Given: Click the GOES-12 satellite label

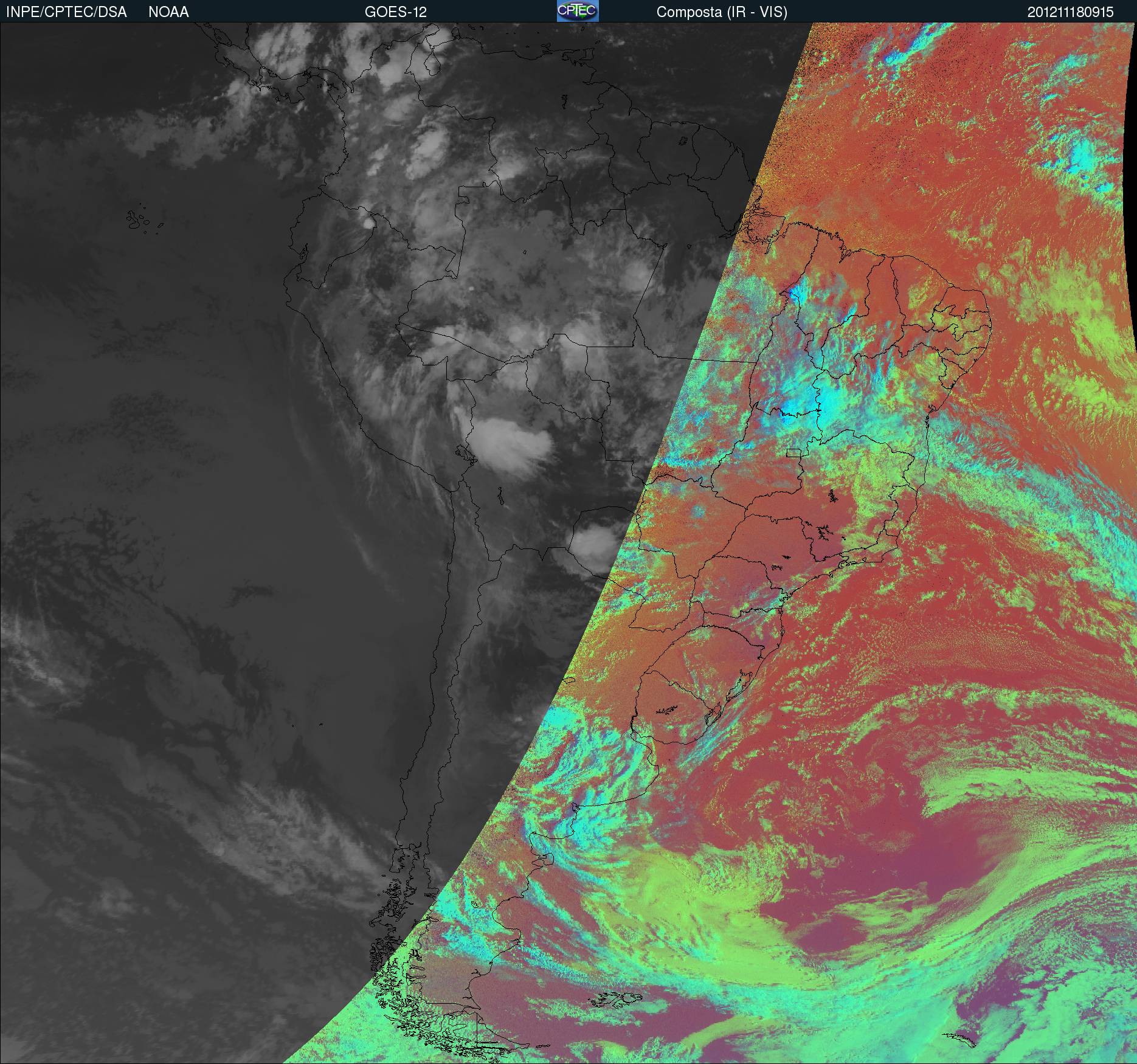Looking at the screenshot, I should pyautogui.click(x=395, y=12).
